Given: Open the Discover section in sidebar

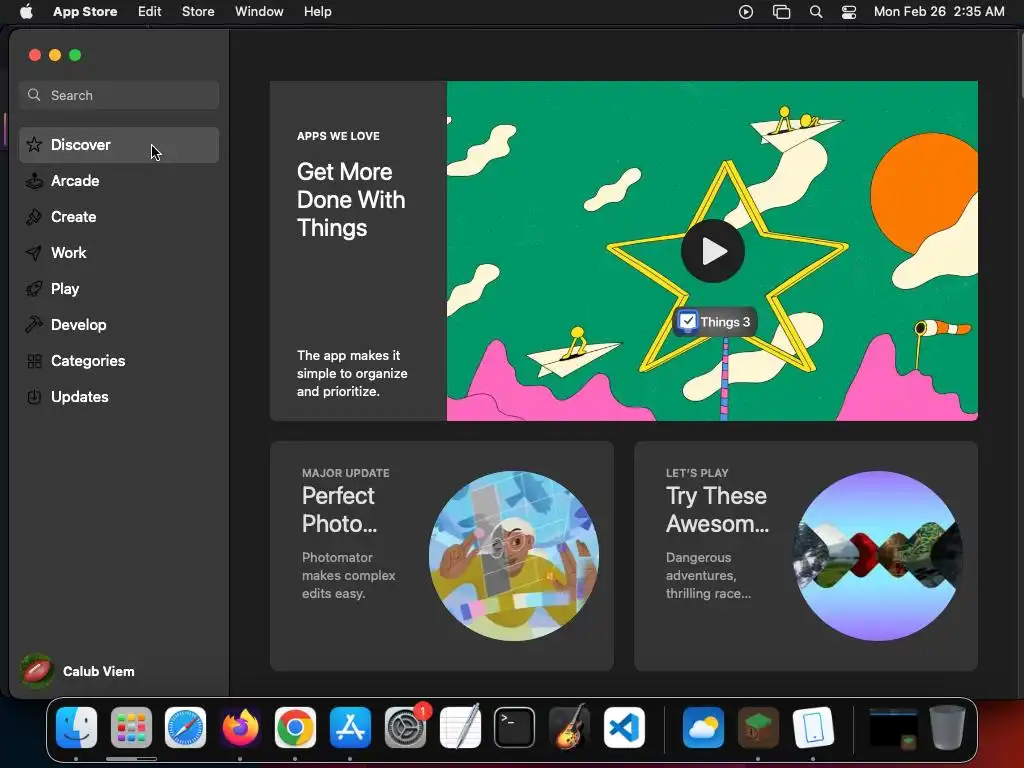Looking at the screenshot, I should (119, 145).
